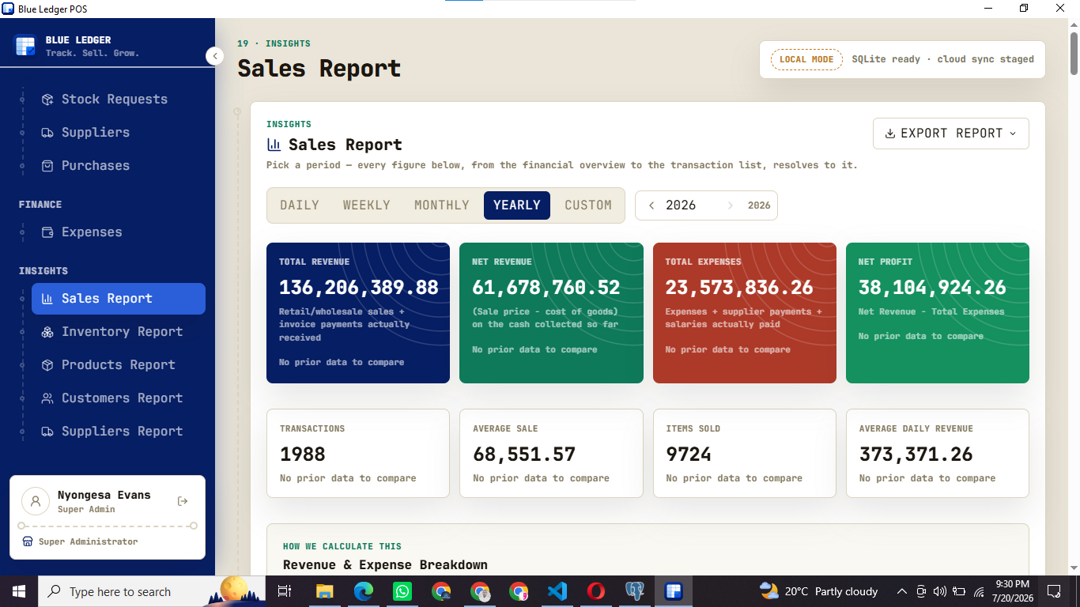Open the Products Report page
The image size is (1080, 607).
[x=118, y=364]
